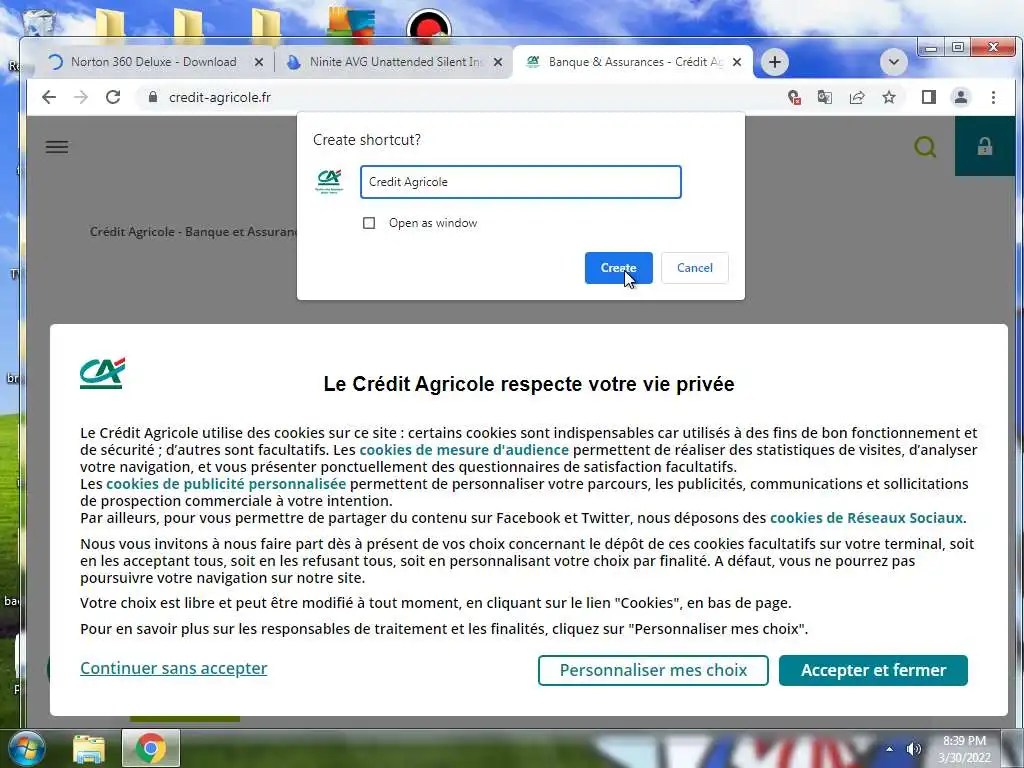
Task: Open the side panel icon
Action: point(929,97)
